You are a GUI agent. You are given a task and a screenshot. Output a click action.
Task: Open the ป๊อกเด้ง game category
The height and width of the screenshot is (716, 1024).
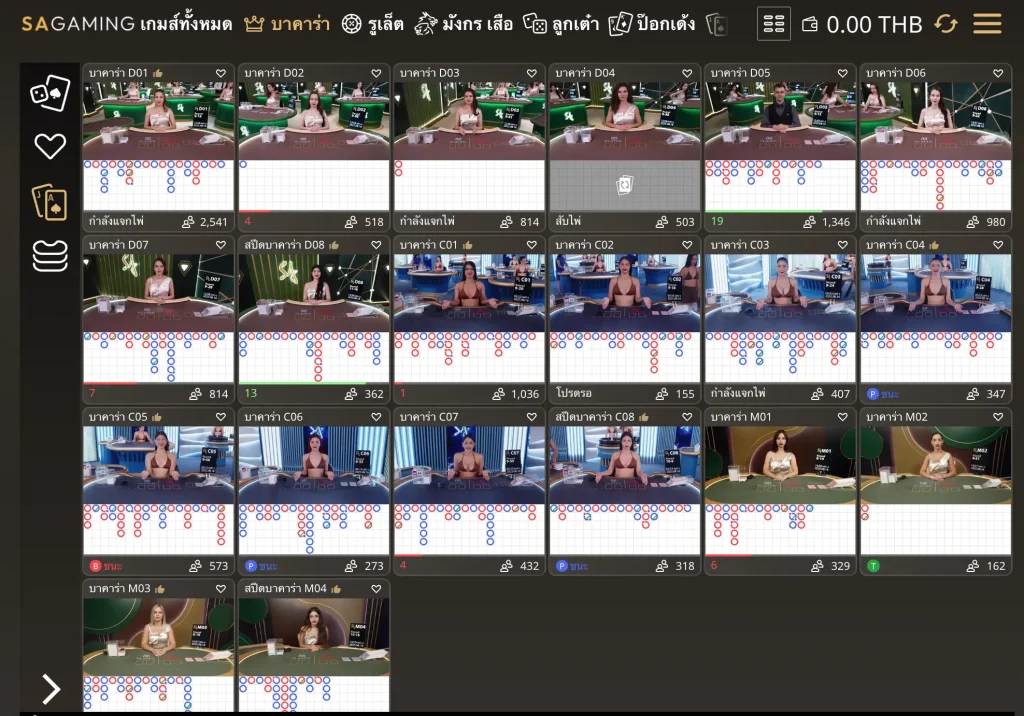[653, 24]
